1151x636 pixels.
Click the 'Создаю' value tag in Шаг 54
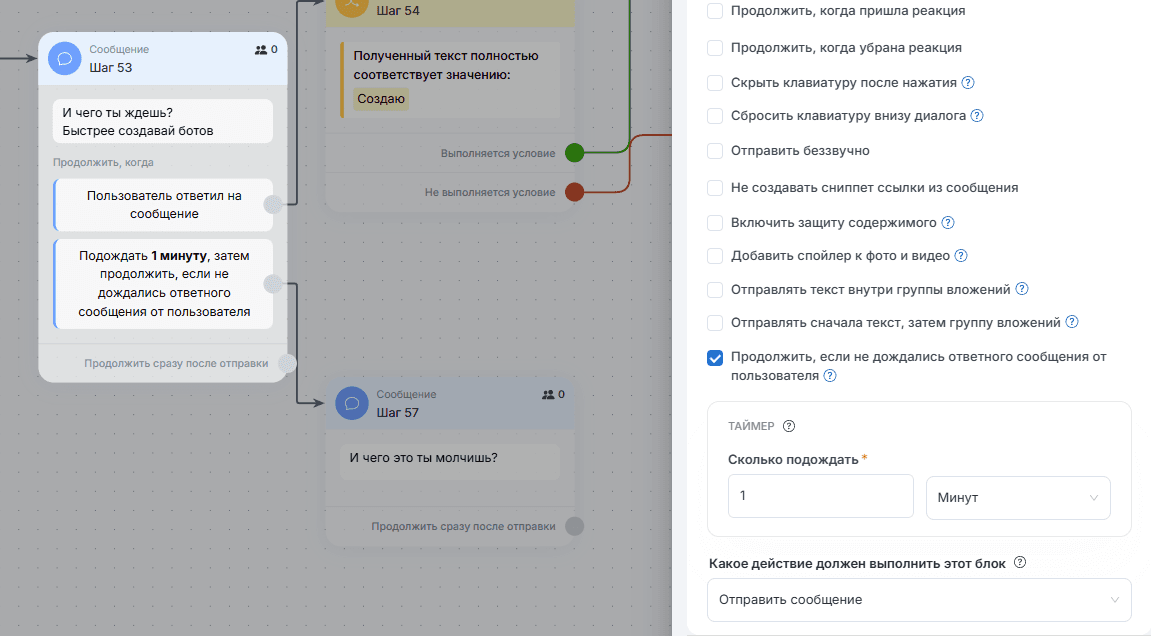click(381, 98)
